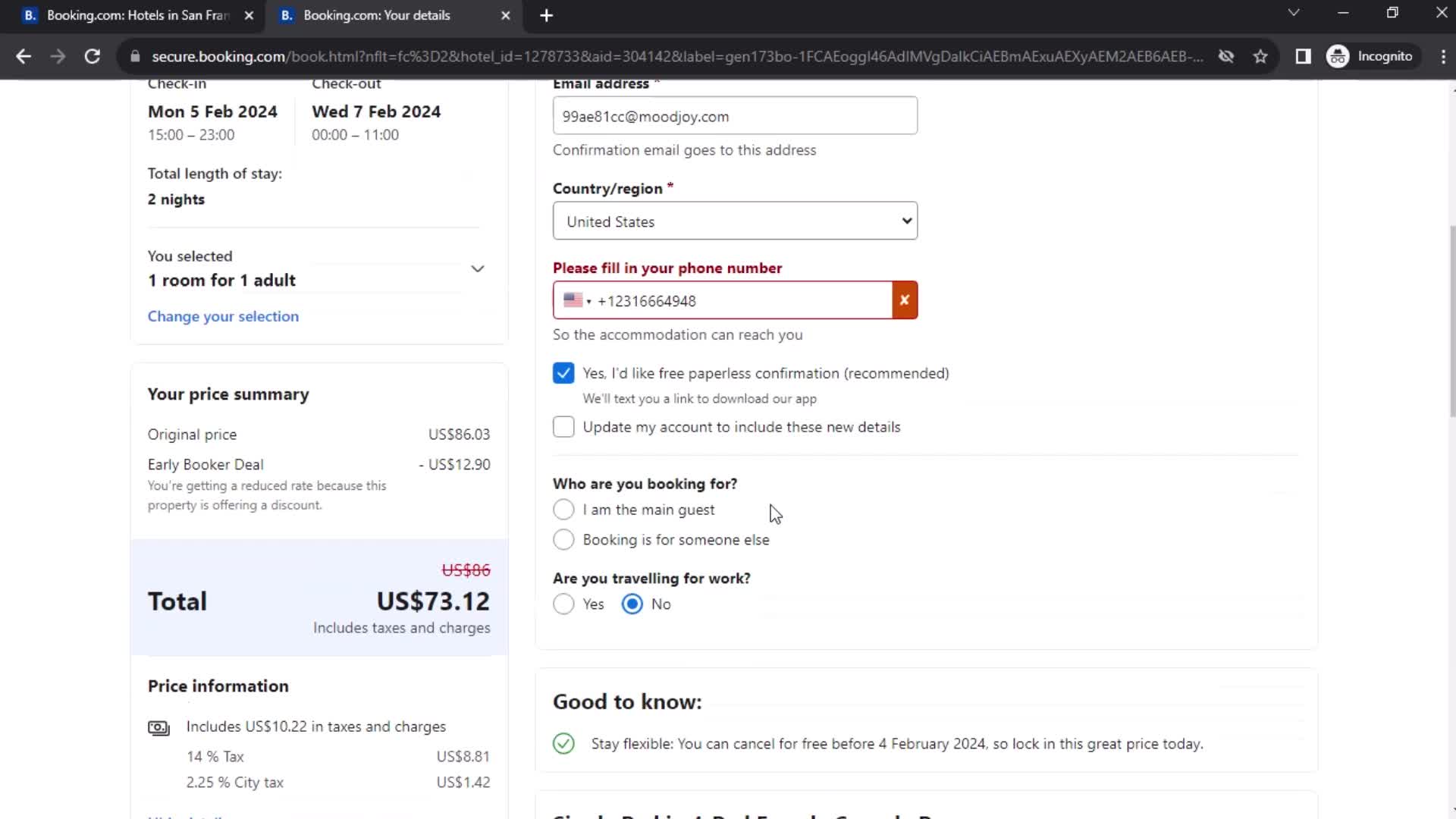1456x819 pixels.
Task: Open the Country/region dropdown
Action: point(734,221)
